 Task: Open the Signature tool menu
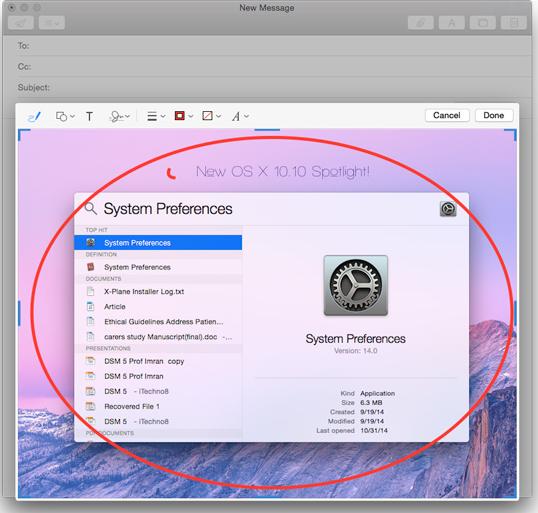point(119,117)
